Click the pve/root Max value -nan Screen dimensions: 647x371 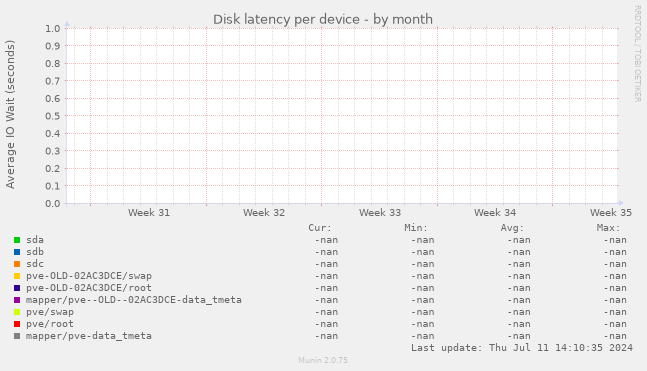[x=615, y=324]
